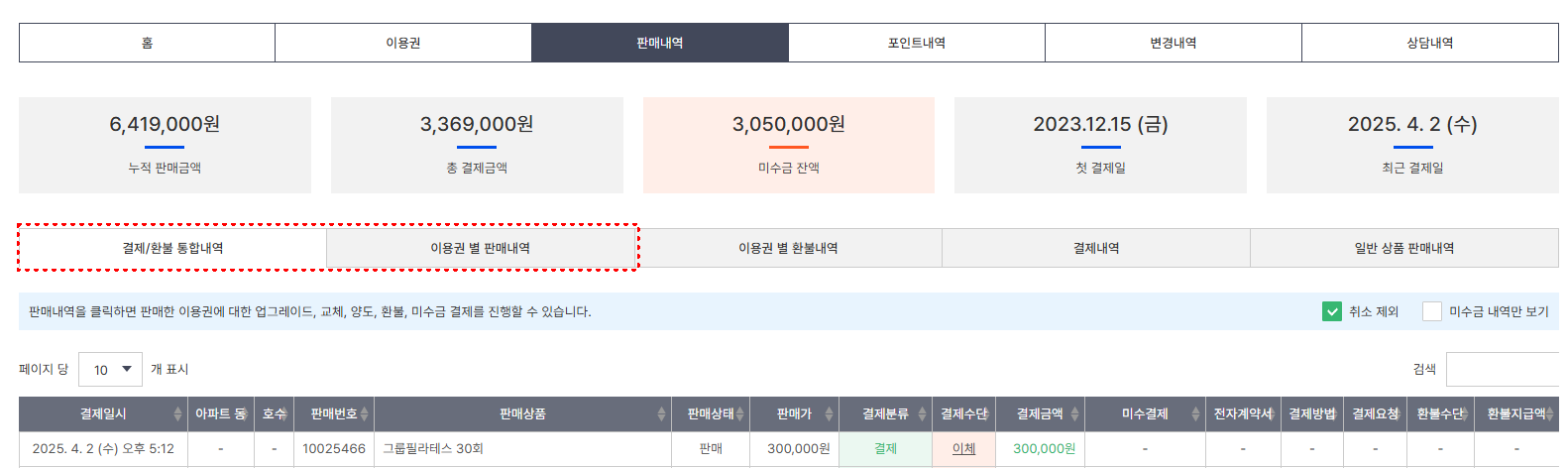
Task: Open the 이용권 top tab
Action: point(403,43)
